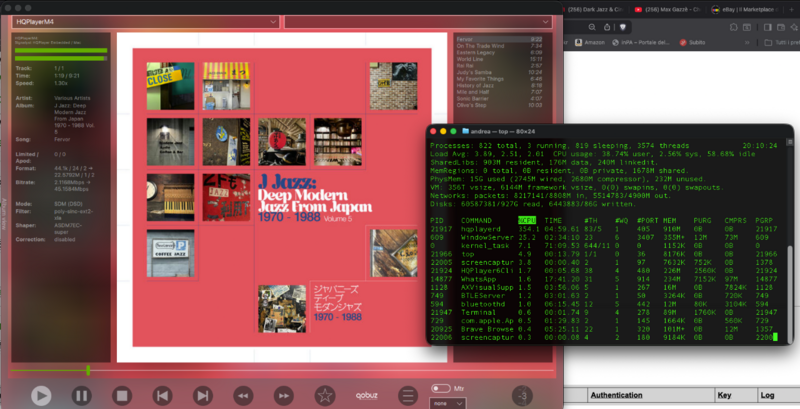The height and width of the screenshot is (409, 800).
Task: Toggle the Mtr switch
Action: [x=440, y=389]
